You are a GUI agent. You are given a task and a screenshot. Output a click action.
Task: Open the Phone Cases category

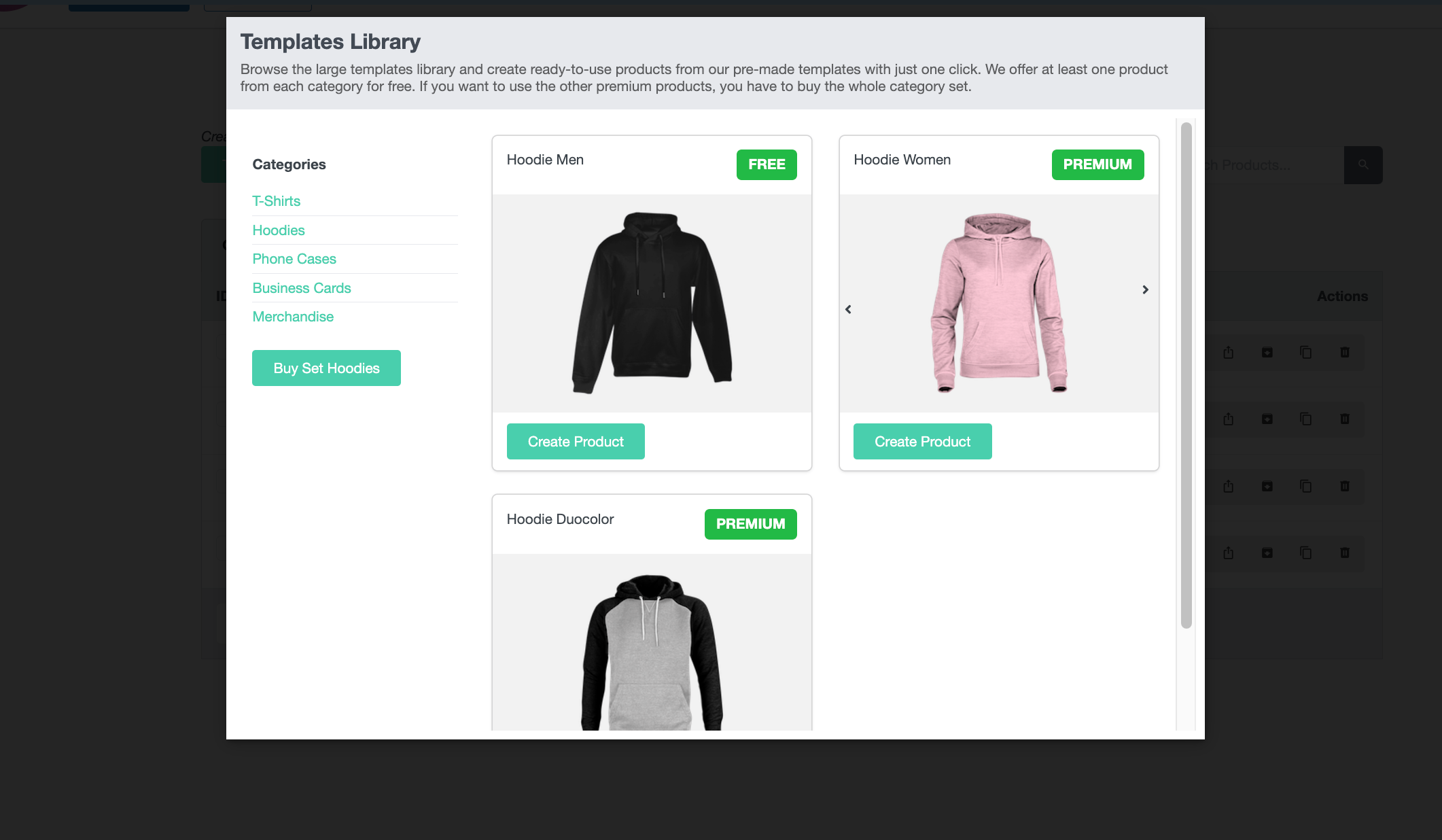pyautogui.click(x=294, y=259)
